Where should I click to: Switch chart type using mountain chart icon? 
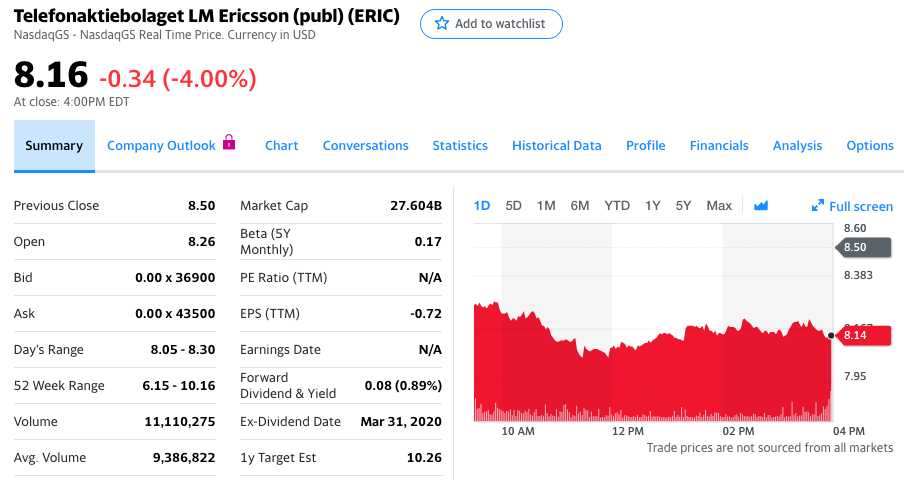761,206
